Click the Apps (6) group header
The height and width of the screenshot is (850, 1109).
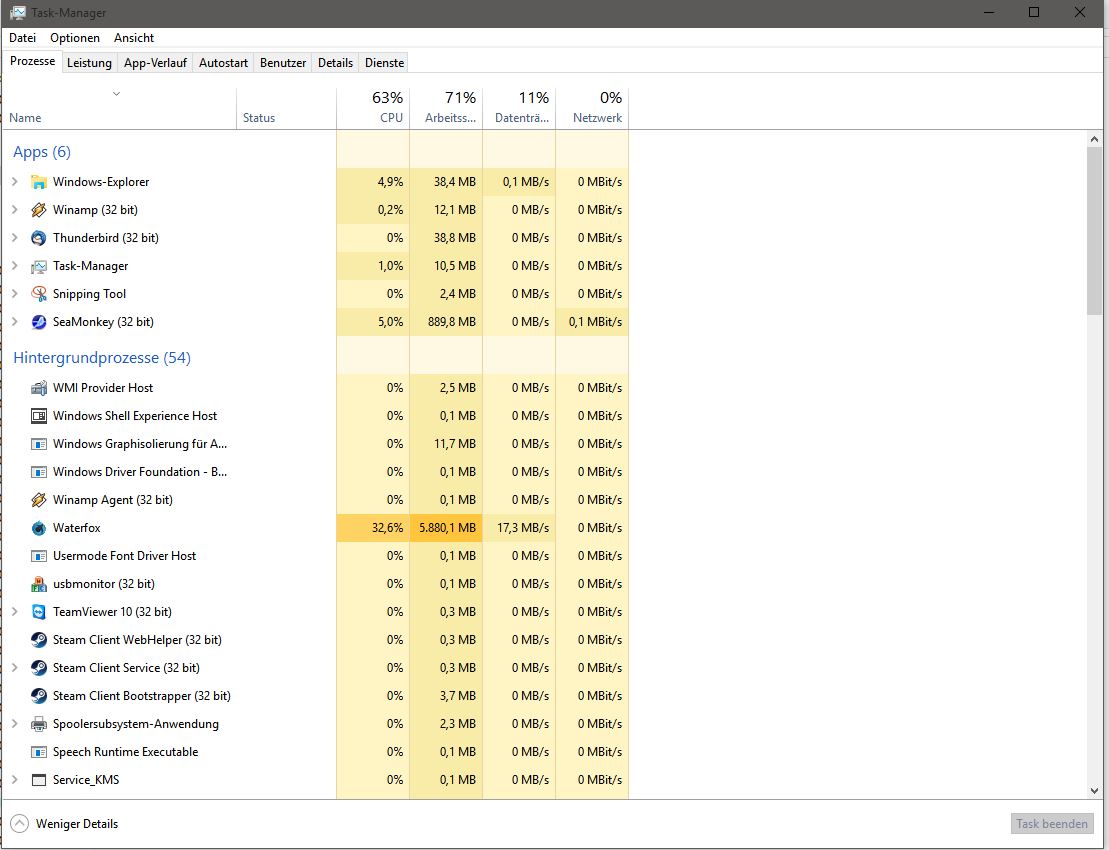[42, 152]
